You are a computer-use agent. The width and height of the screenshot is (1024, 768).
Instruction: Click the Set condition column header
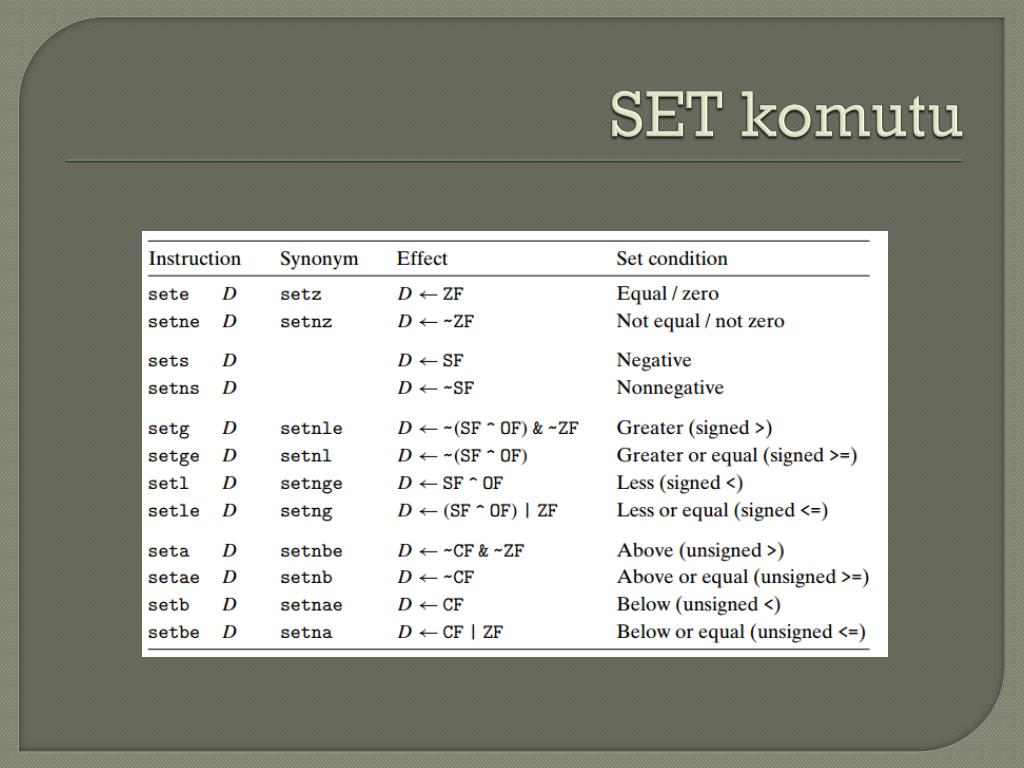point(672,259)
